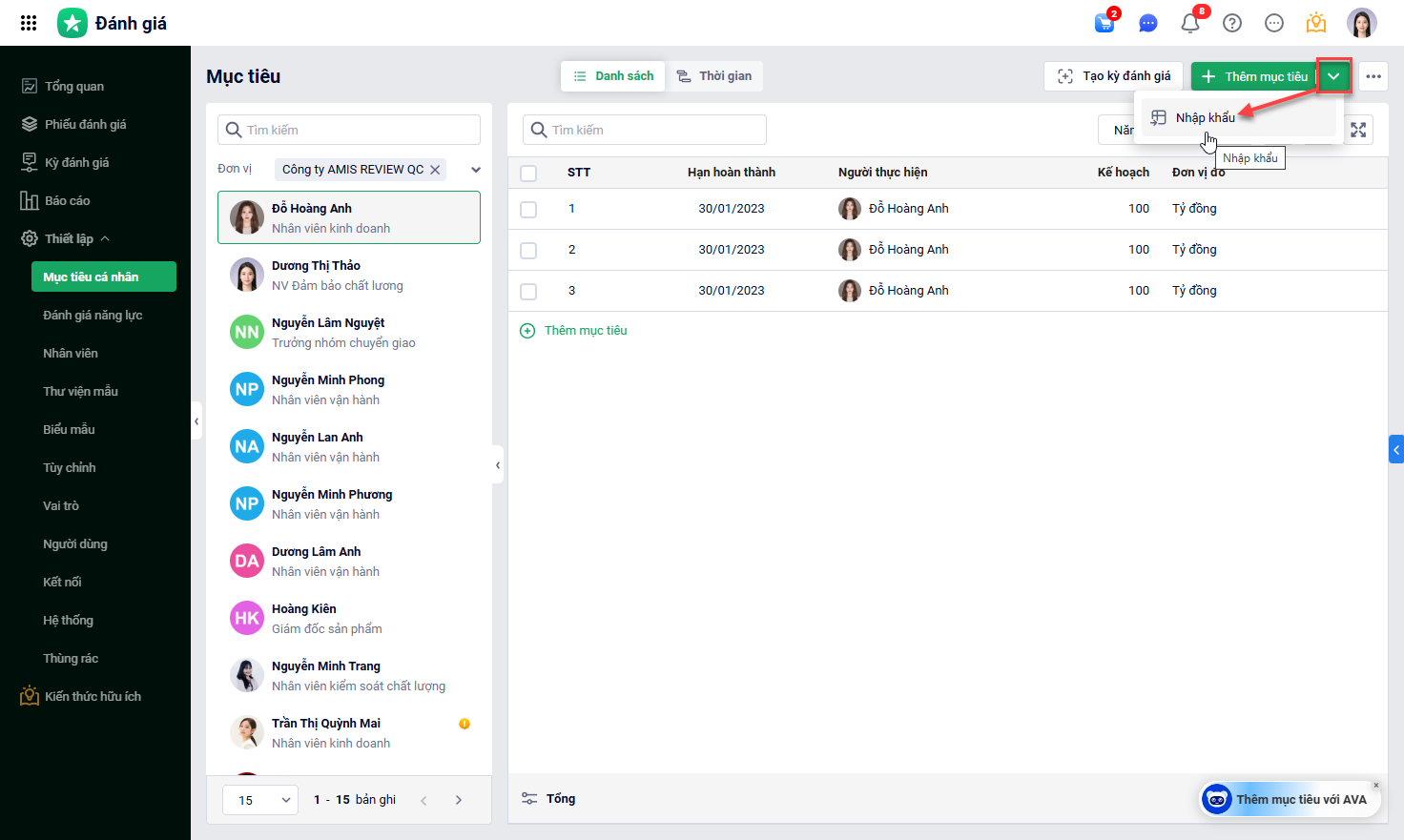Click the fullscreen expand table icon
The image size is (1404, 840).
pyautogui.click(x=1358, y=130)
